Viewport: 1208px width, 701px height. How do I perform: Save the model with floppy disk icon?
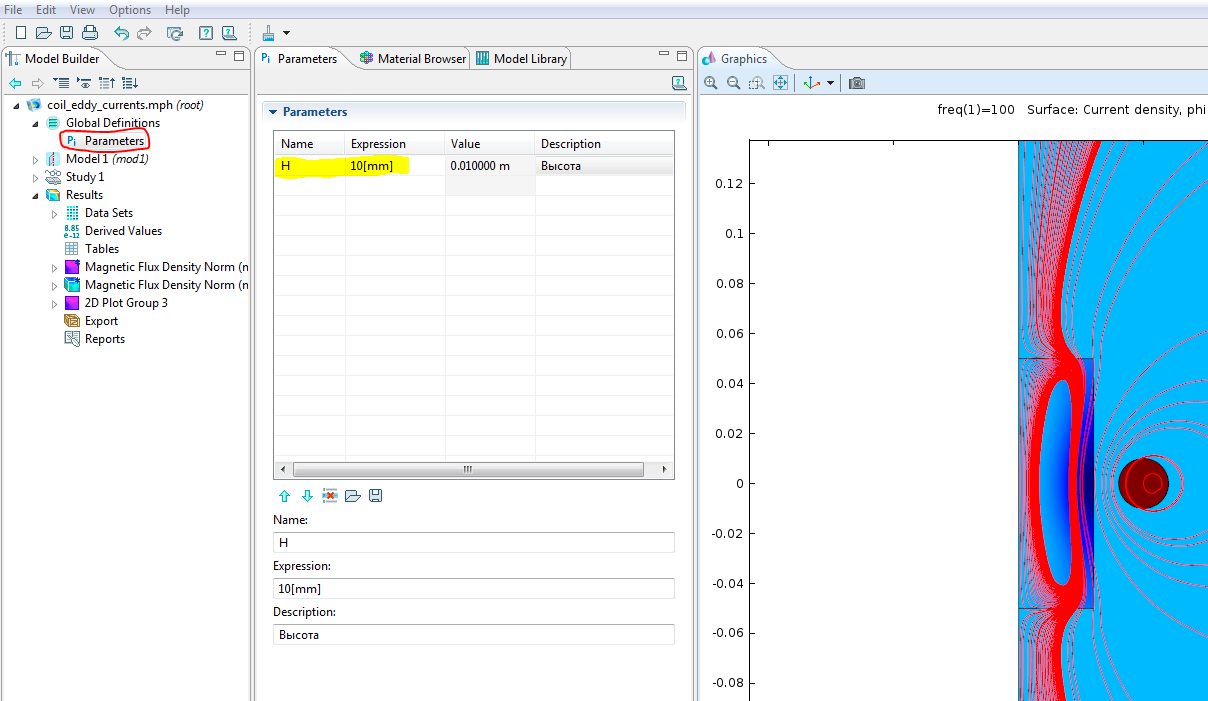[x=66, y=33]
